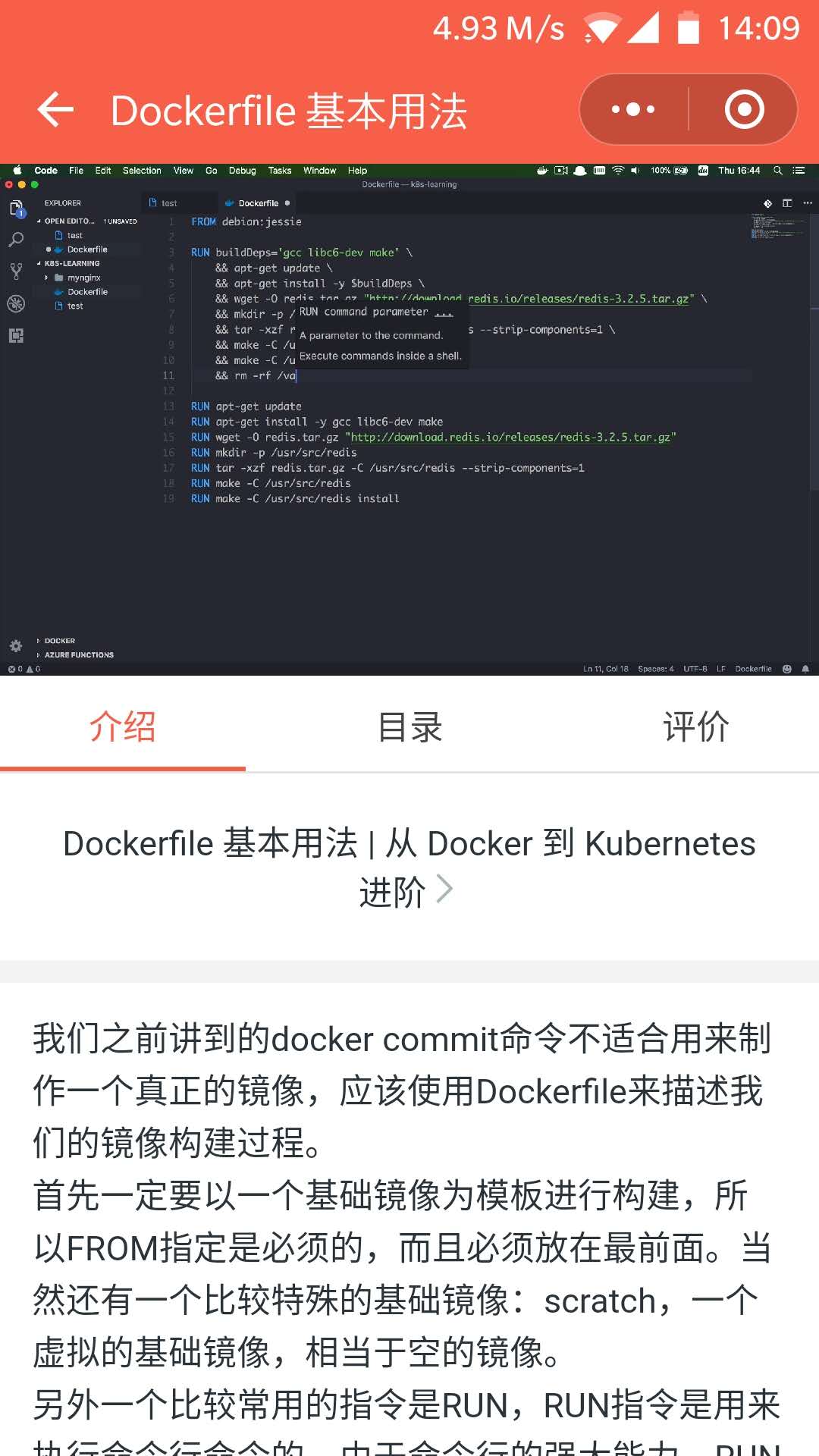This screenshot has height=1456, width=819.
Task: Open the Dockerfile editor tab
Action: 258,203
